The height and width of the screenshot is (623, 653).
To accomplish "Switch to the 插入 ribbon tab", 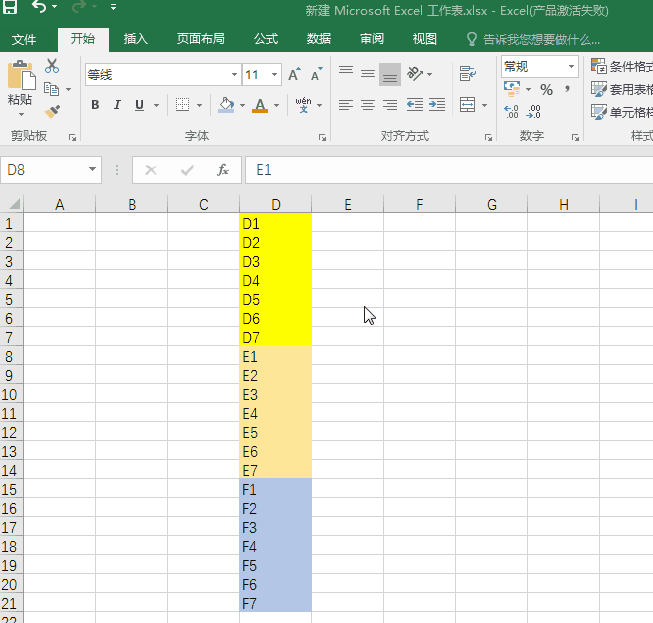I will [135, 39].
